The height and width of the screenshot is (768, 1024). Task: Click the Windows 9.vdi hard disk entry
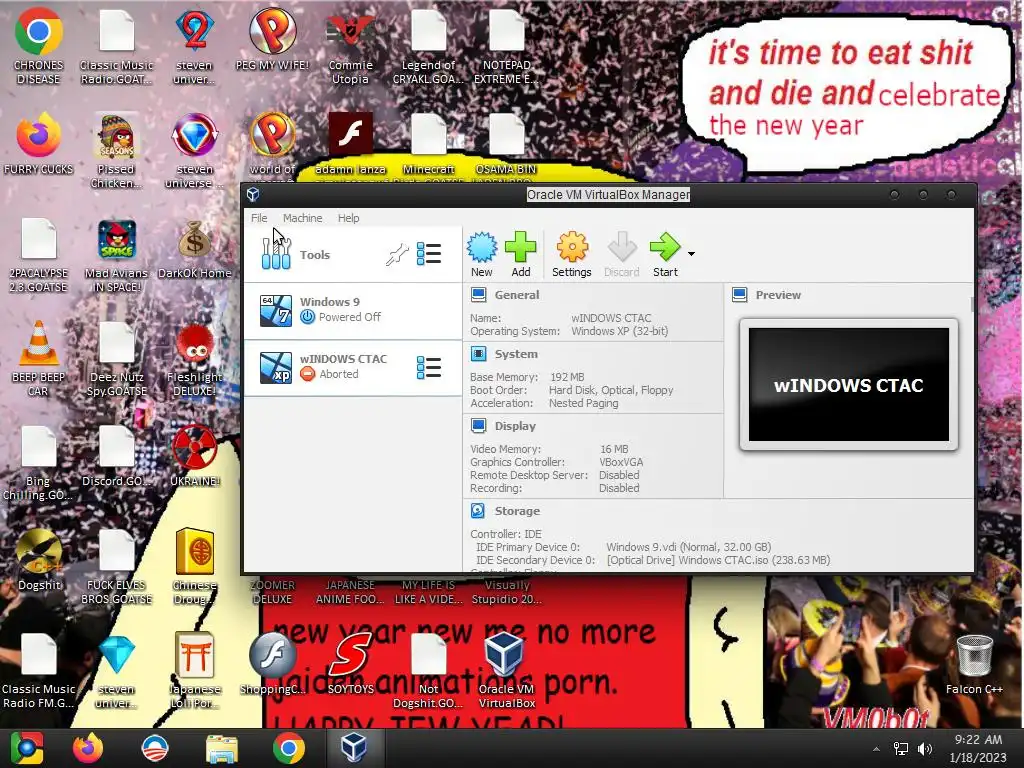point(689,547)
